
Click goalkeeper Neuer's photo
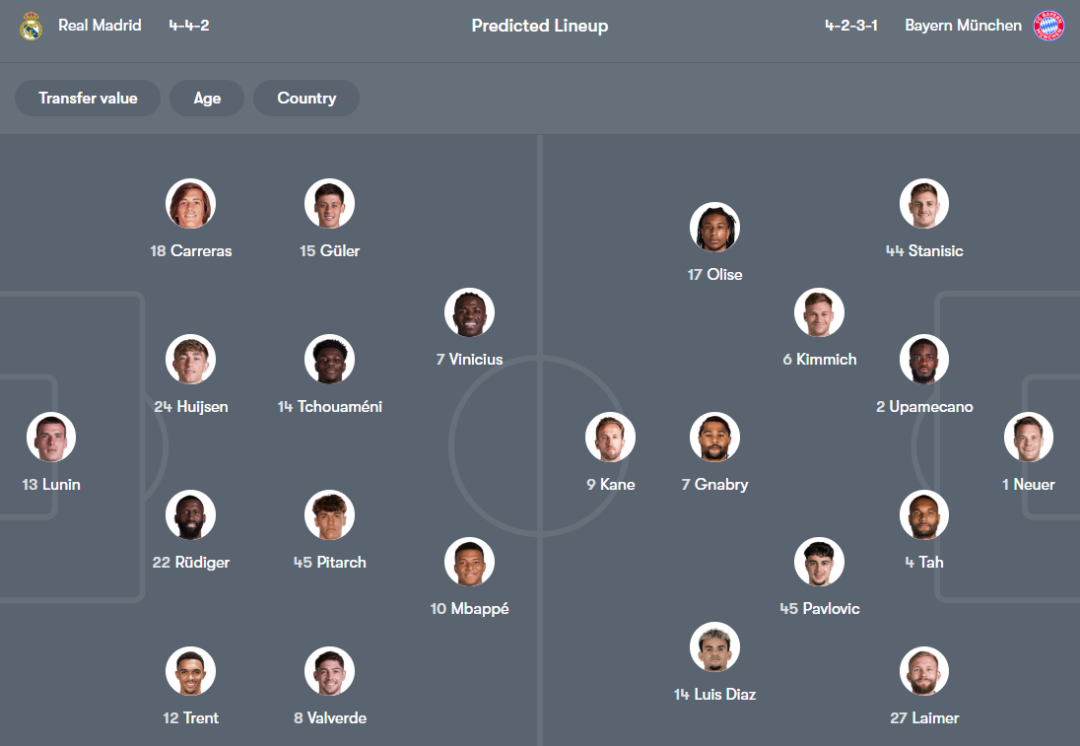point(1029,438)
